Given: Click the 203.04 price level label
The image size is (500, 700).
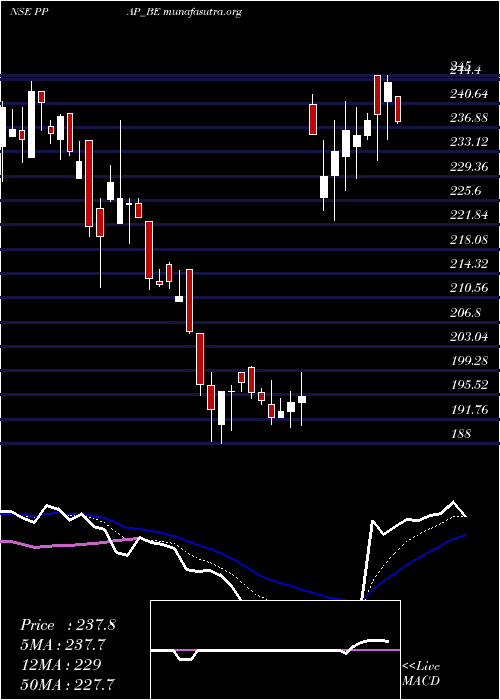Looking at the screenshot, I should (469, 337).
